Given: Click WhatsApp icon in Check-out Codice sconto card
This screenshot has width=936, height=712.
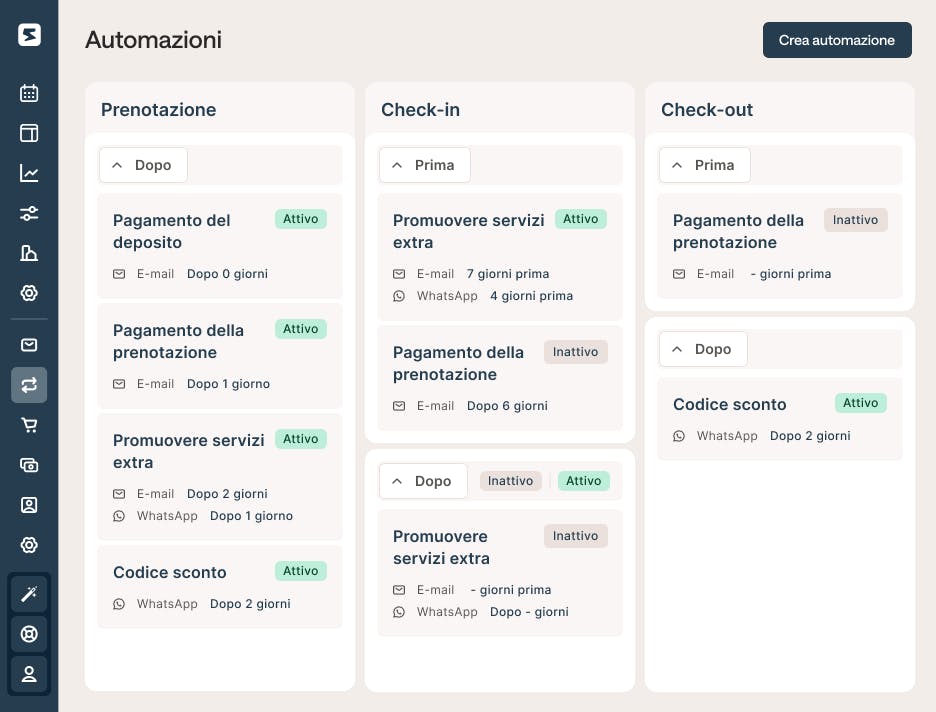Looking at the screenshot, I should [679, 436].
